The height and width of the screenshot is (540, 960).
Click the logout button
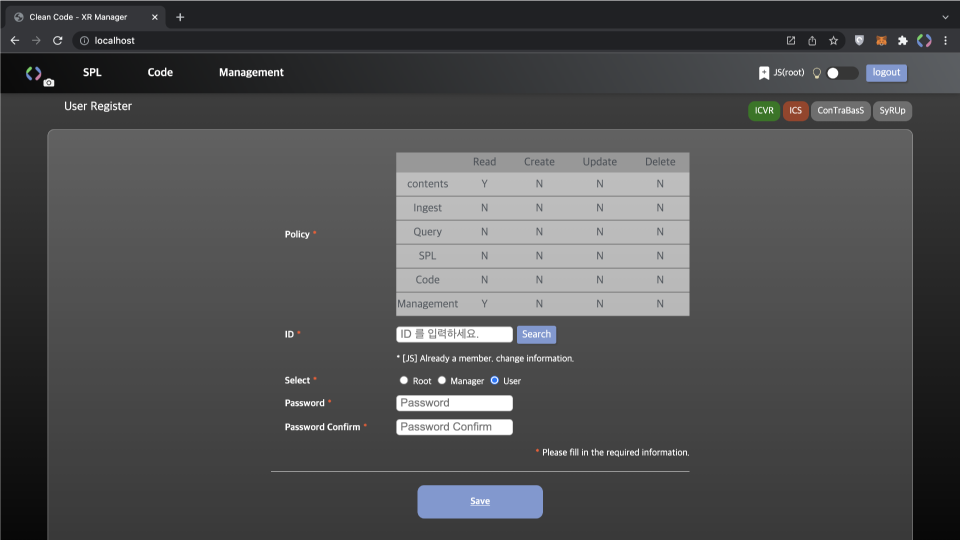coord(886,73)
